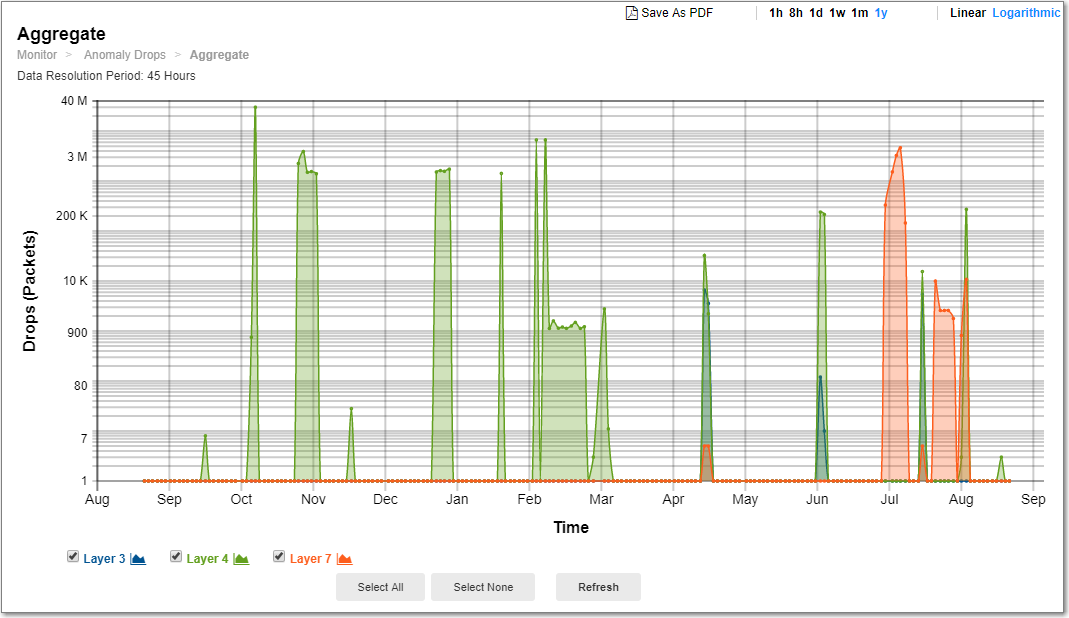Click the 40 M y-axis label
The height and width of the screenshot is (618, 1069).
click(x=74, y=101)
